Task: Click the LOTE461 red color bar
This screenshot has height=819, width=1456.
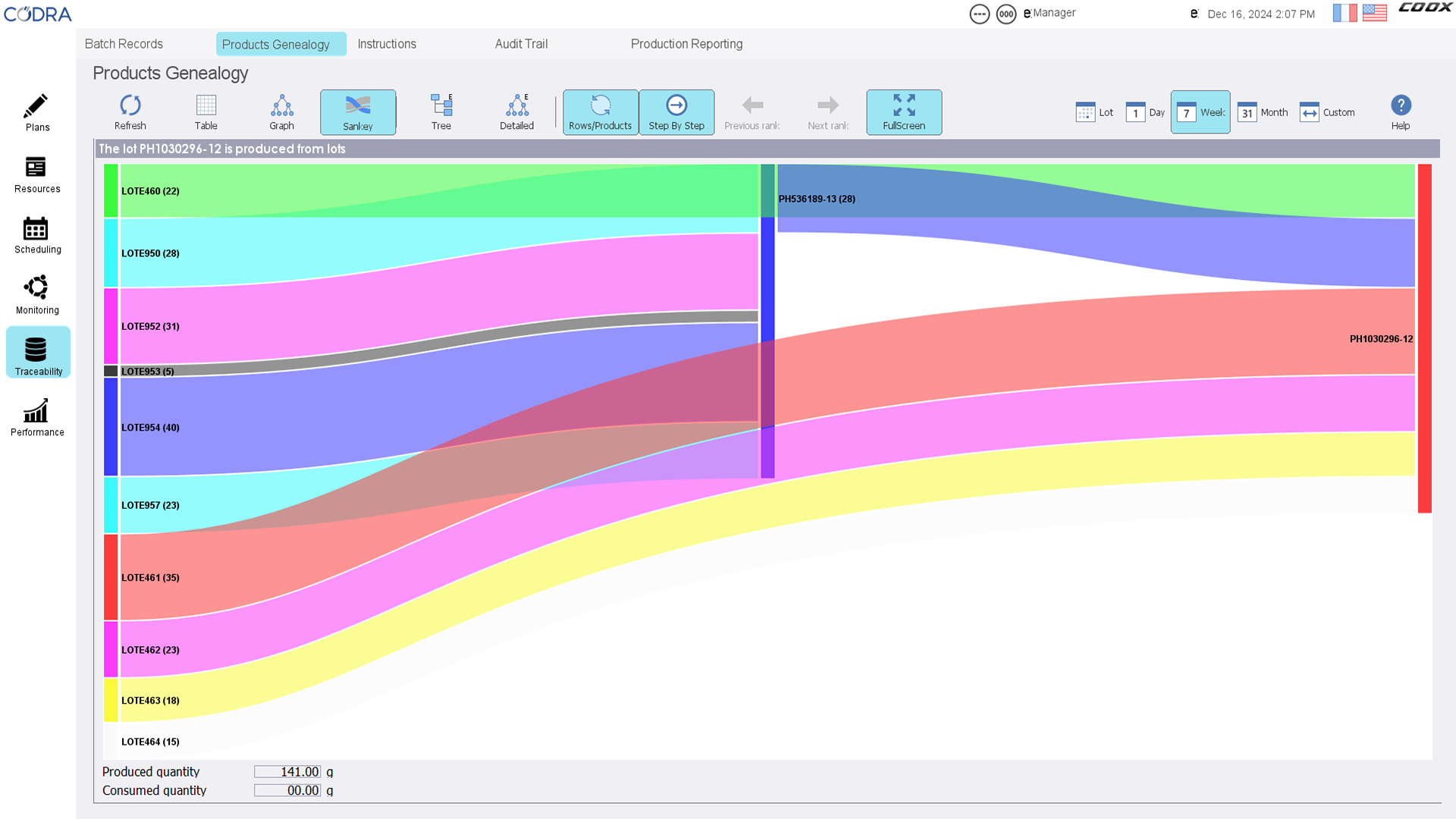Action: (111, 577)
